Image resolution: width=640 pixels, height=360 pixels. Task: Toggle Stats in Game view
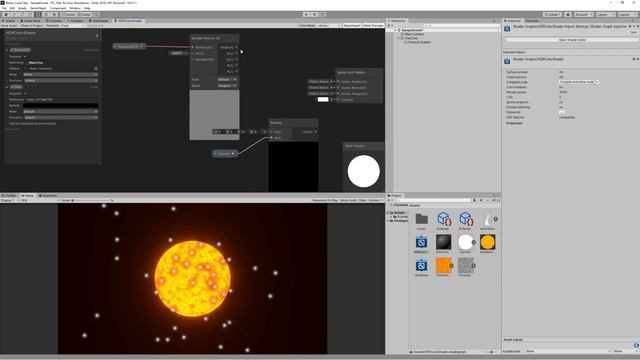(x=362, y=200)
